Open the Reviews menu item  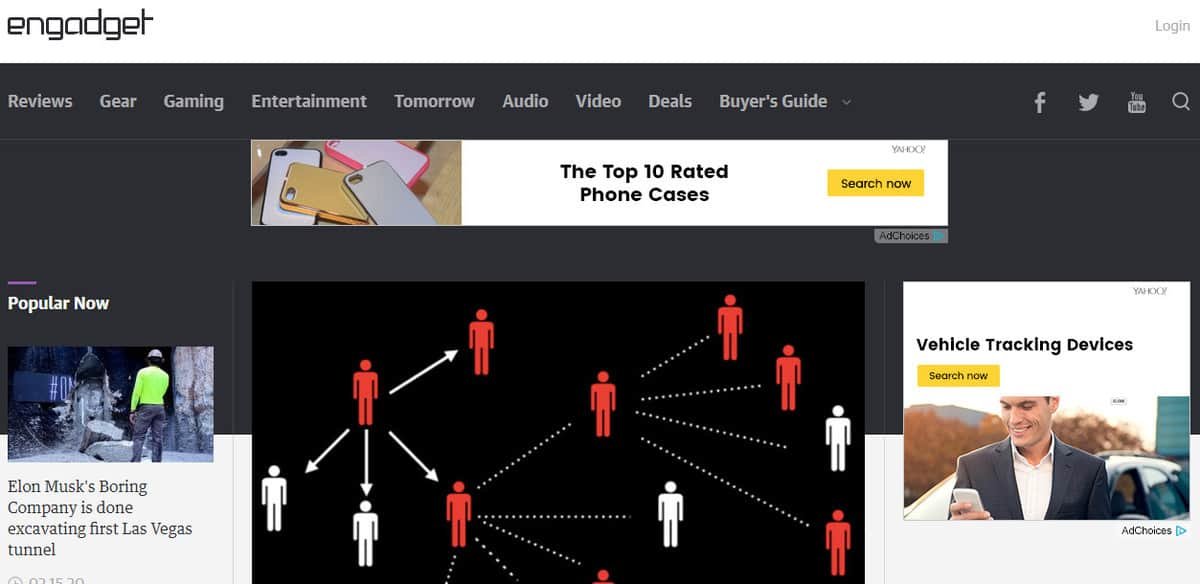tap(40, 101)
